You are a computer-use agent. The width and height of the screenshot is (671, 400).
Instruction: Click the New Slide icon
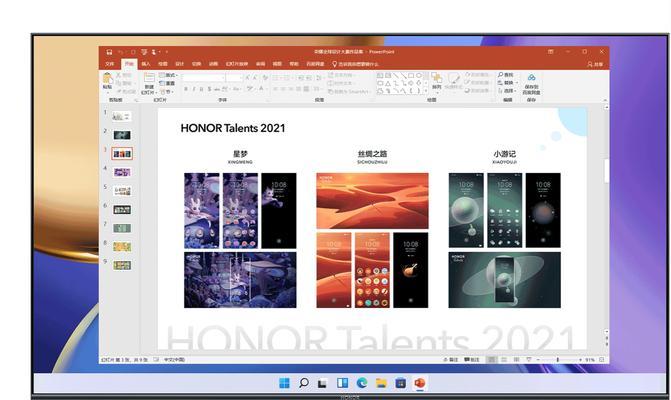[149, 77]
